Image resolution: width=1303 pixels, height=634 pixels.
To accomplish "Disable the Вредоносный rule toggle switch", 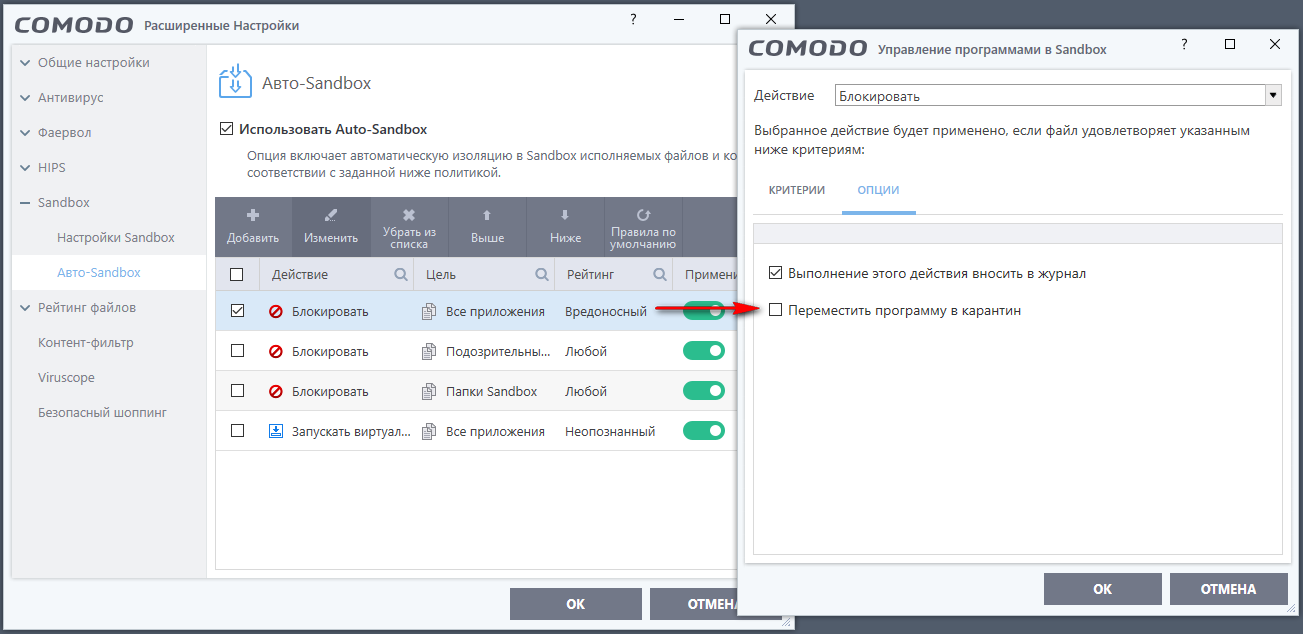I will coord(704,311).
